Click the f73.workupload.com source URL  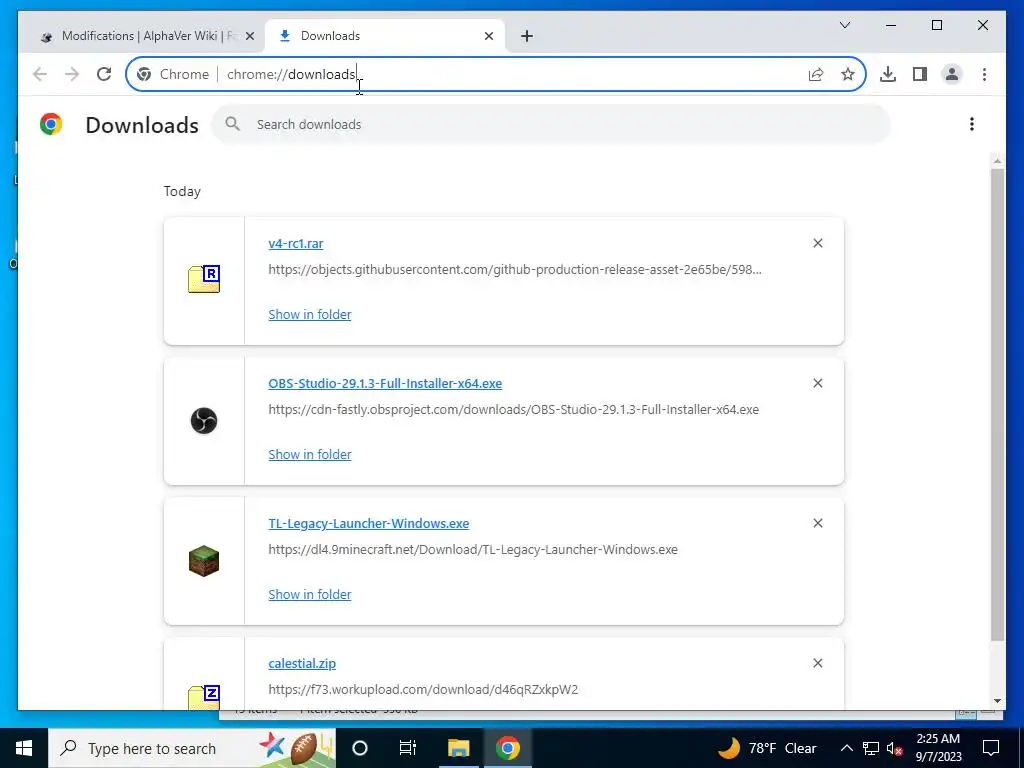(x=423, y=690)
